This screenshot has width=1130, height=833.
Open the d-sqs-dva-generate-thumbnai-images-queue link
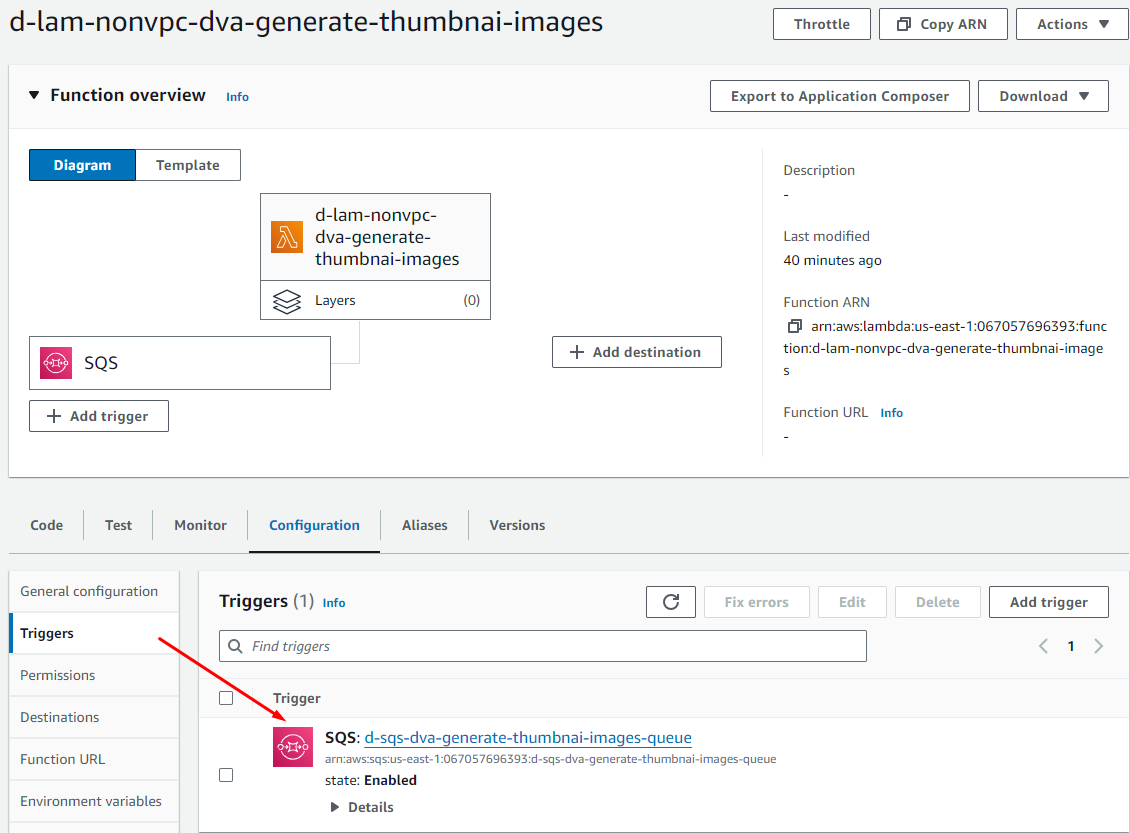[528, 738]
